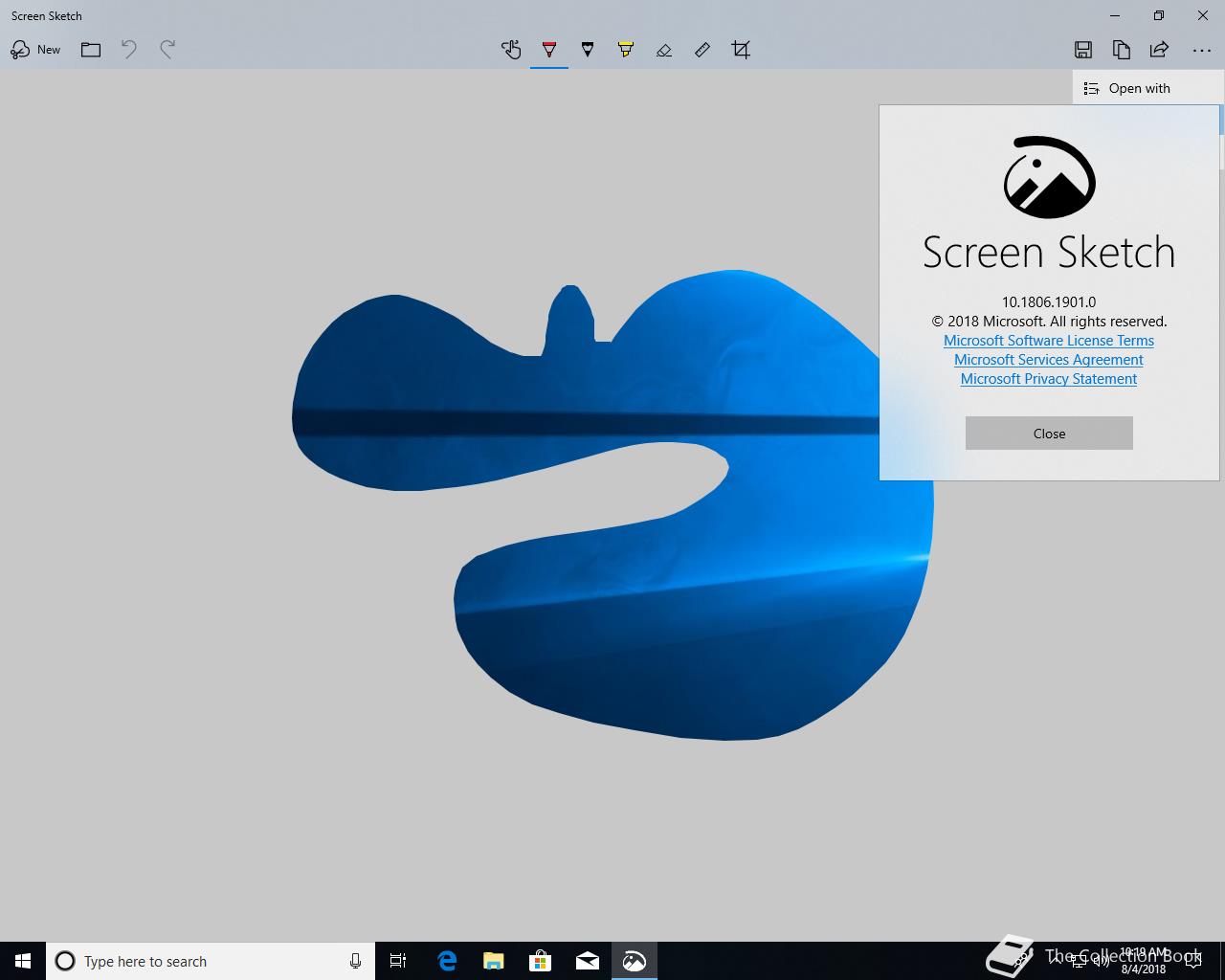1225x980 pixels.
Task: Open the Windows Start menu
Action: (23, 961)
